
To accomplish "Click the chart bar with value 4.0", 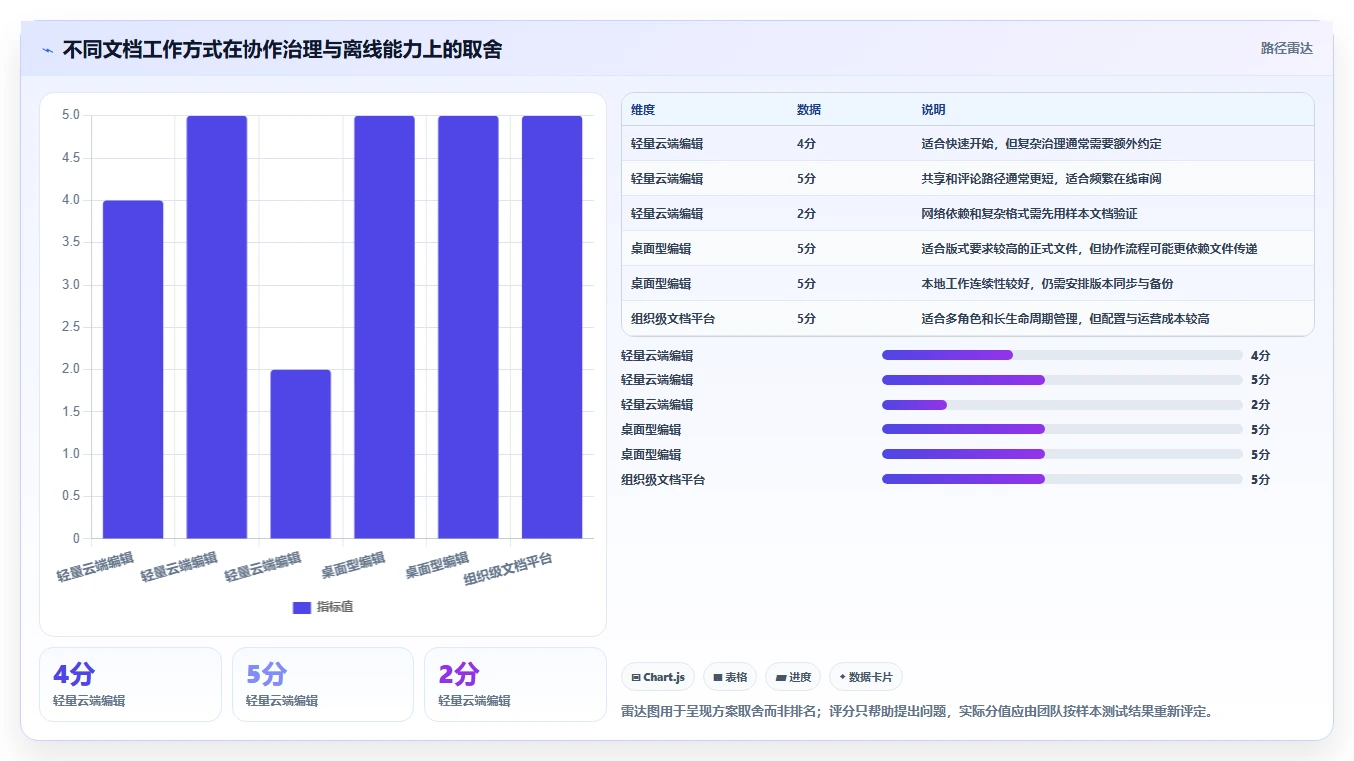I will coord(133,369).
